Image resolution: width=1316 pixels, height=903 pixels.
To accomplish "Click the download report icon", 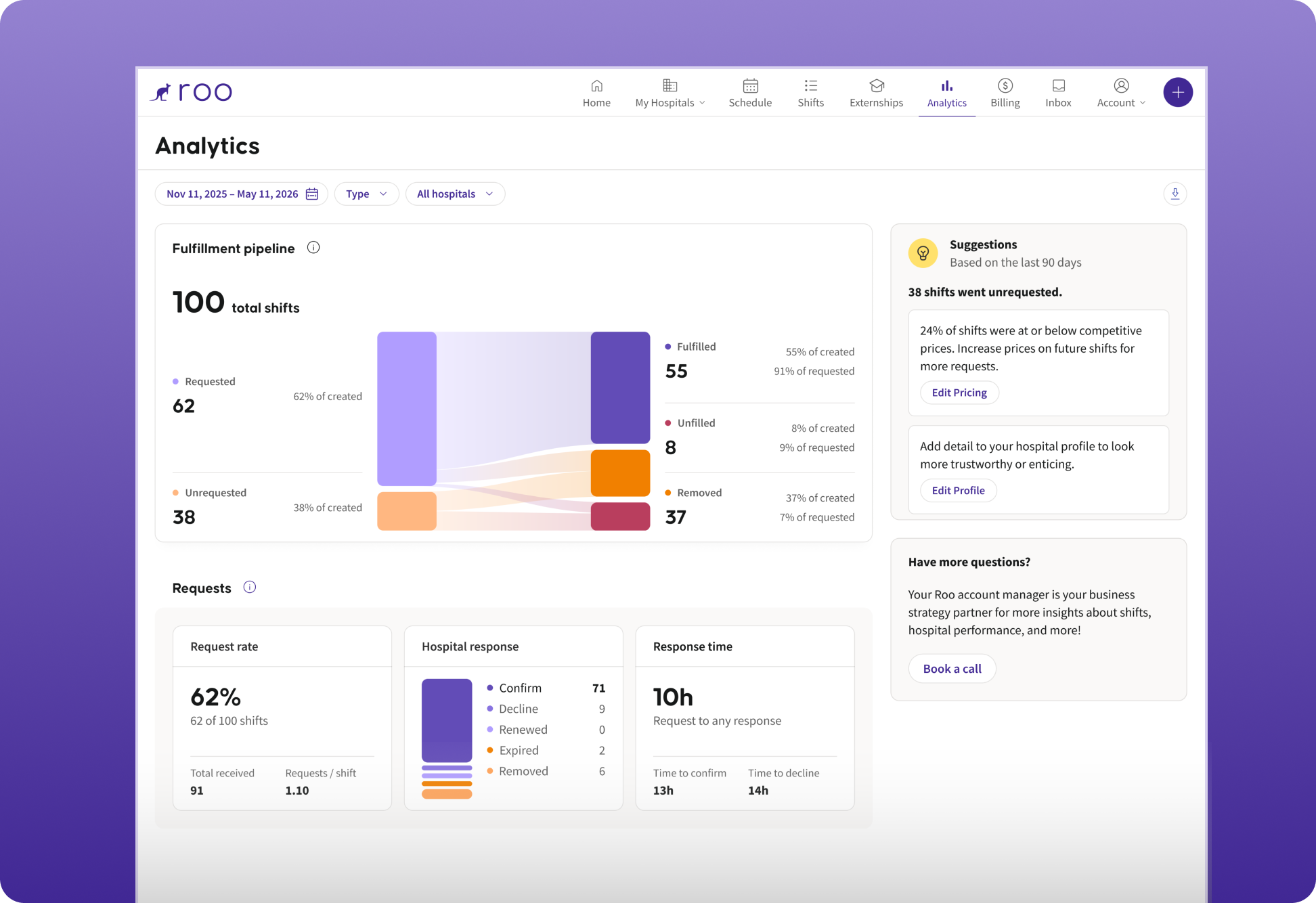I will click(1175, 194).
